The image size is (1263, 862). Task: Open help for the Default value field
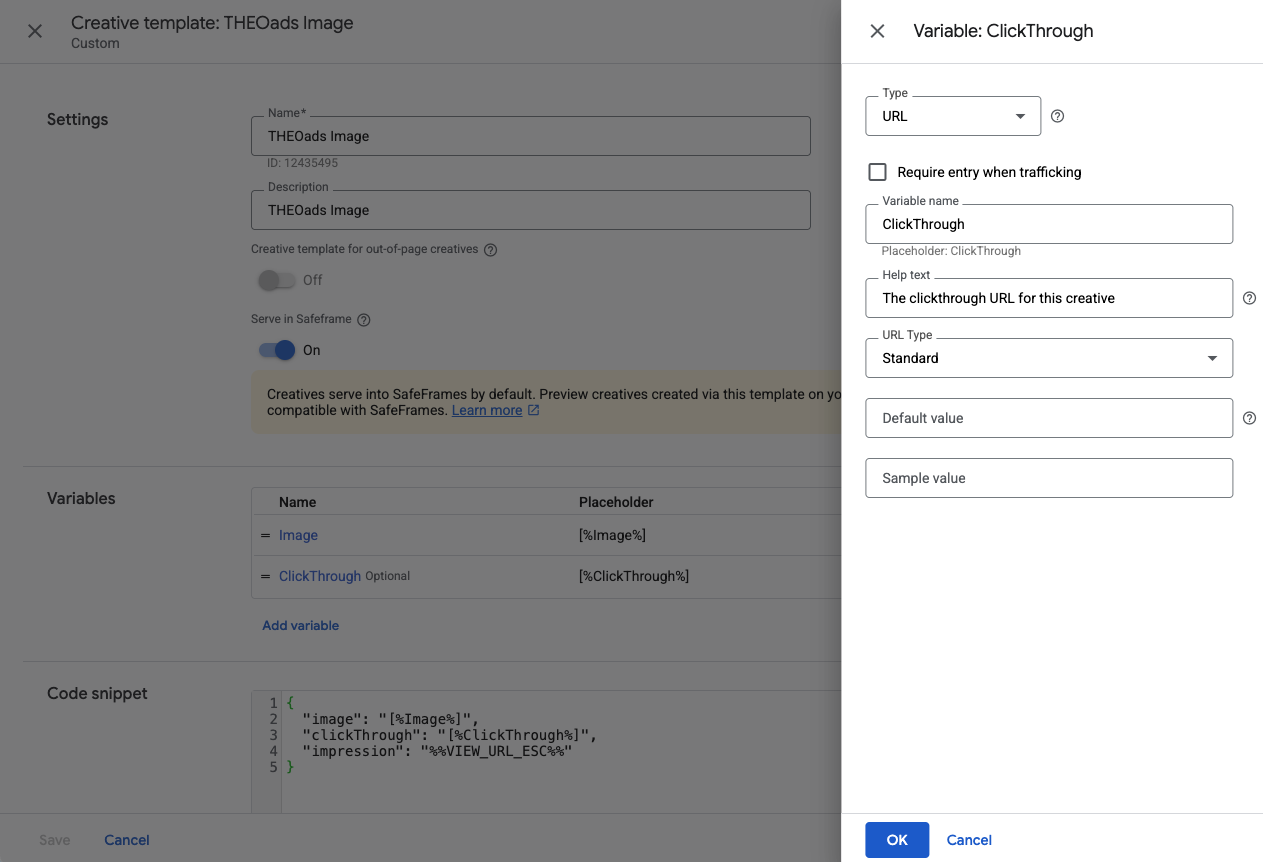coord(1249,417)
